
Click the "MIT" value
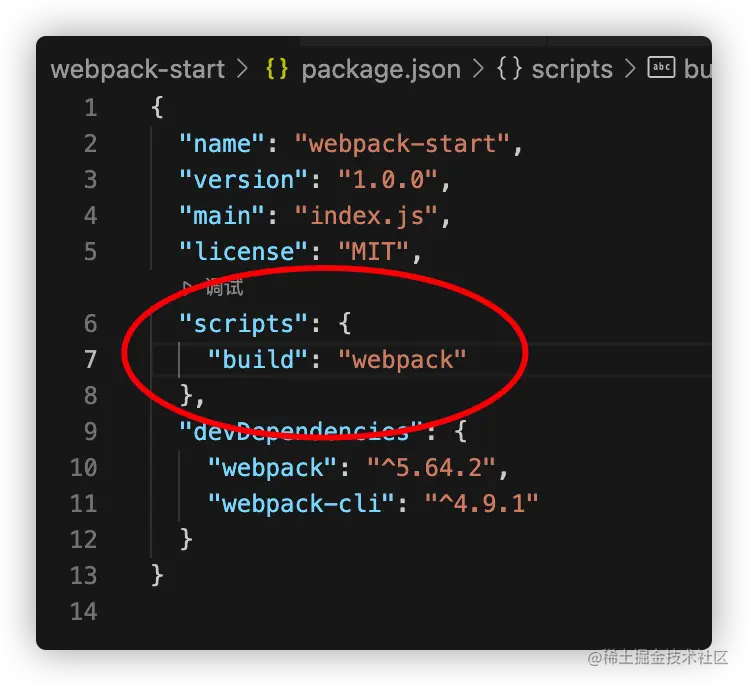[374, 251]
